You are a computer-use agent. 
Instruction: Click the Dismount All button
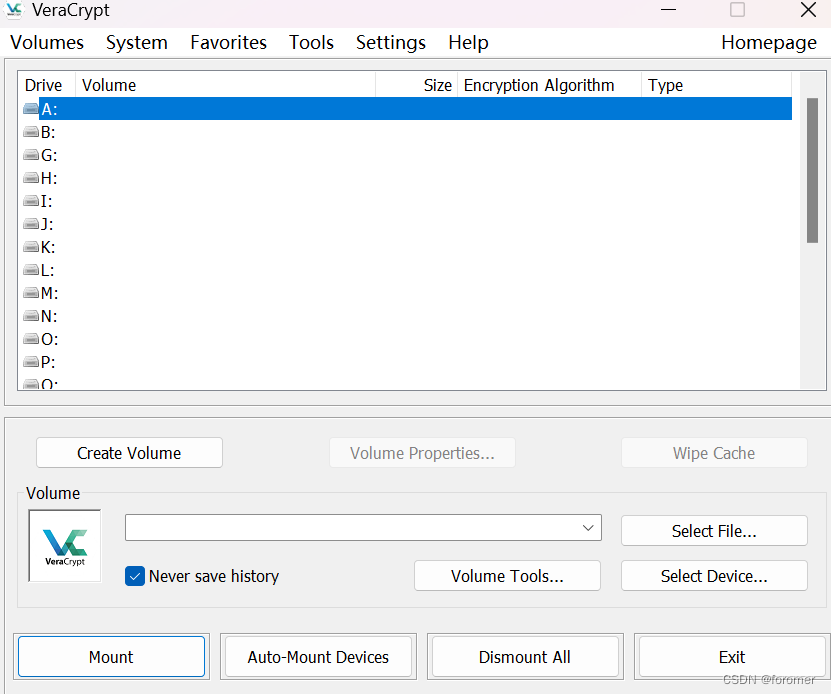pyautogui.click(x=525, y=657)
